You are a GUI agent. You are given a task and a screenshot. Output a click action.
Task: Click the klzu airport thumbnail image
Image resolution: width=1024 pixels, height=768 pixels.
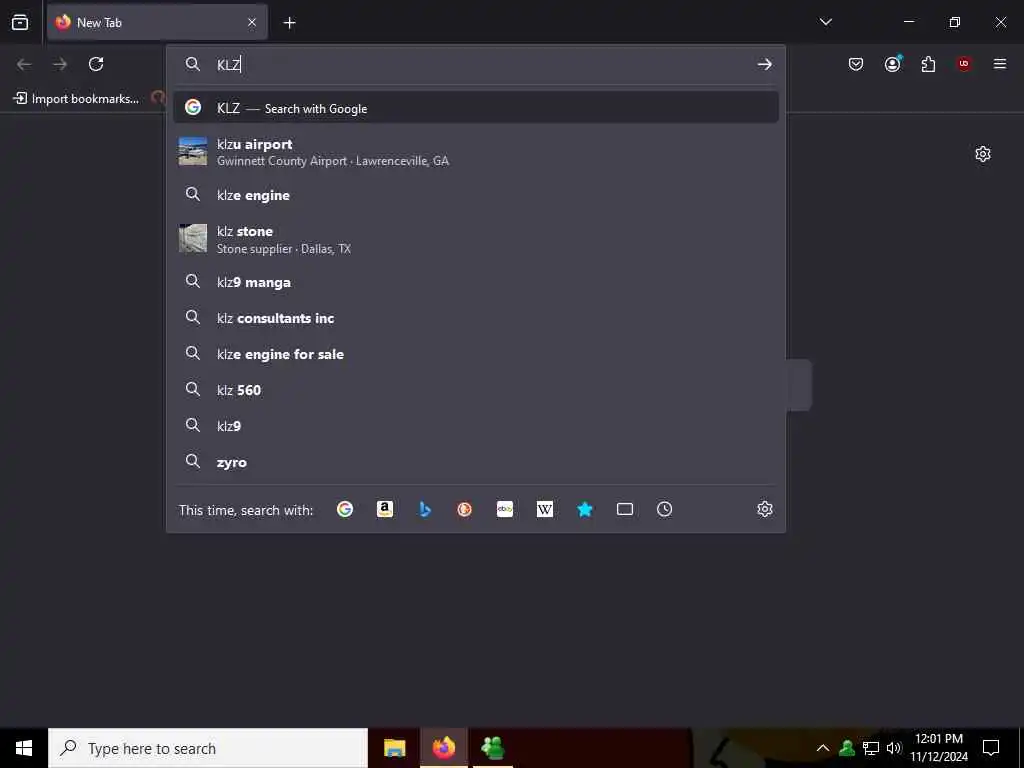(x=193, y=152)
